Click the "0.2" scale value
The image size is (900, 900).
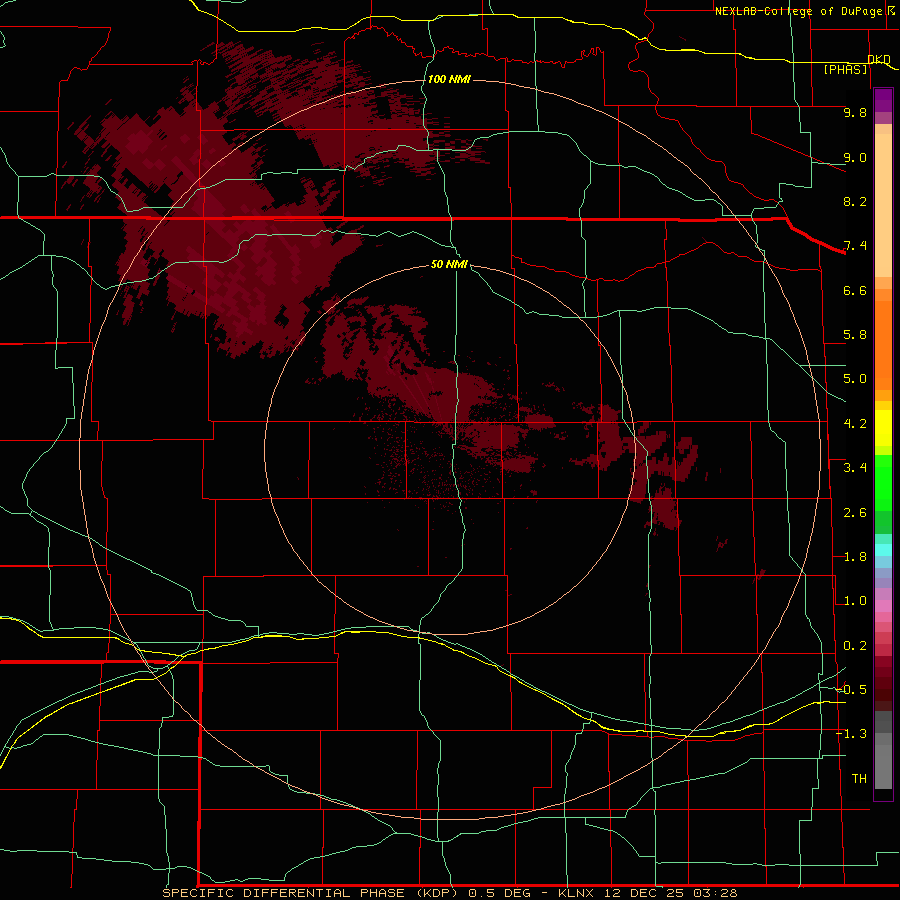coord(855,646)
